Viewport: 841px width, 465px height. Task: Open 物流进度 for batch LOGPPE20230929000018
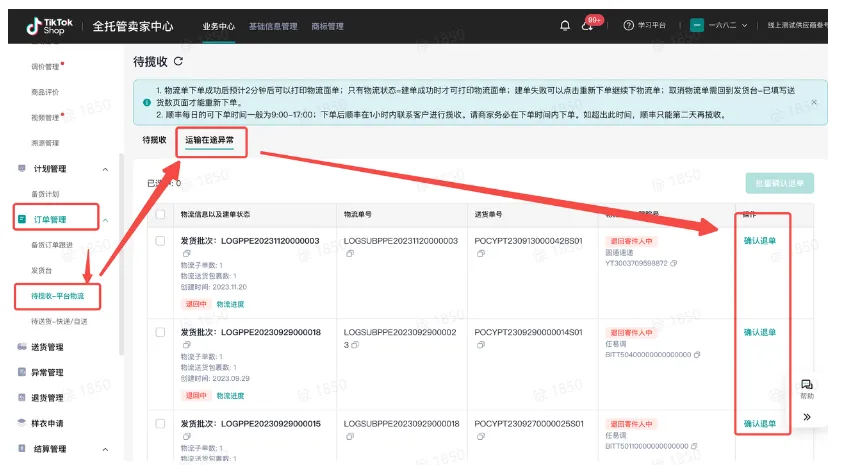[230, 395]
